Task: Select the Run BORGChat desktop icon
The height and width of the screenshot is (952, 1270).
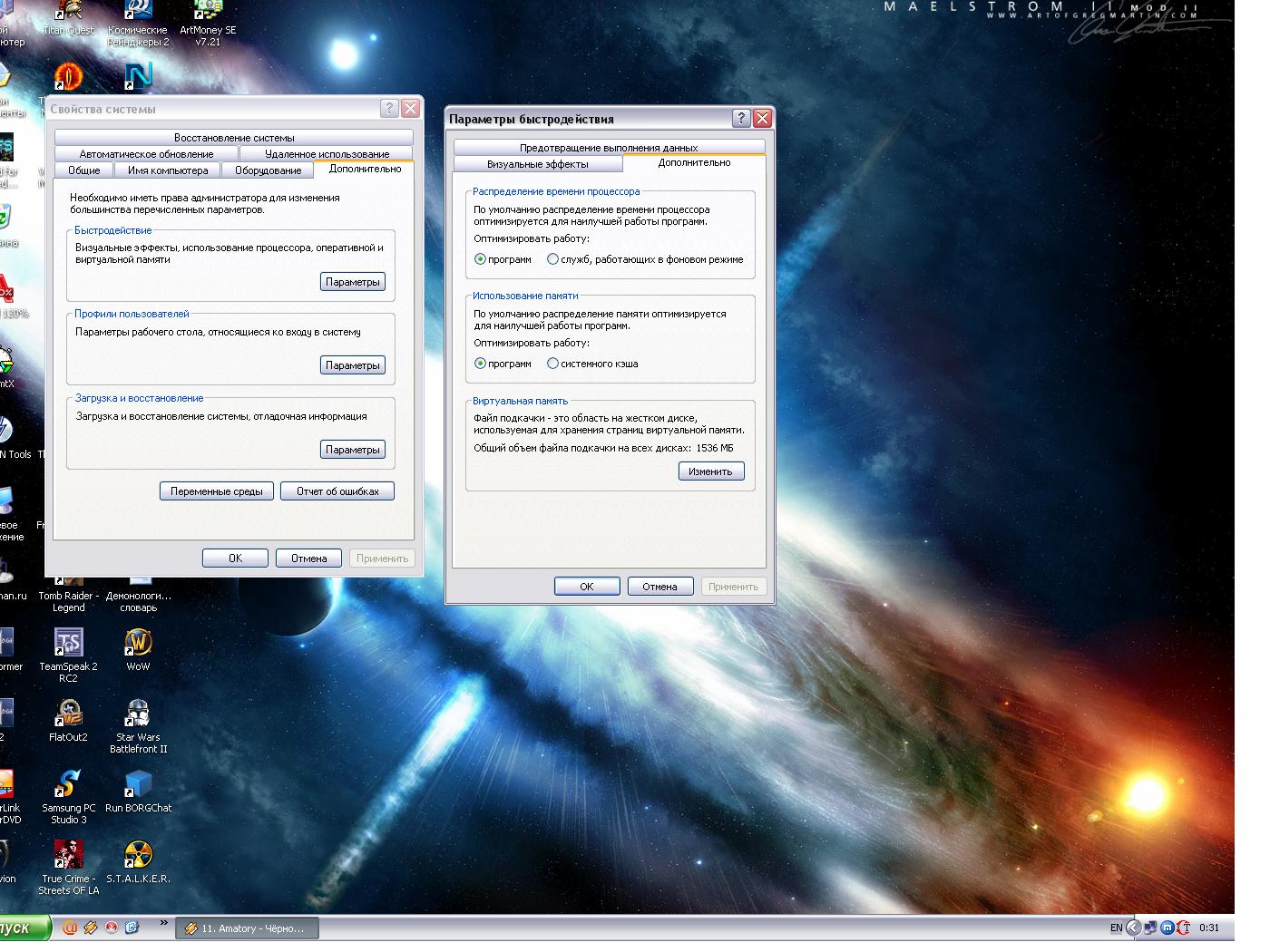Action: tap(138, 791)
